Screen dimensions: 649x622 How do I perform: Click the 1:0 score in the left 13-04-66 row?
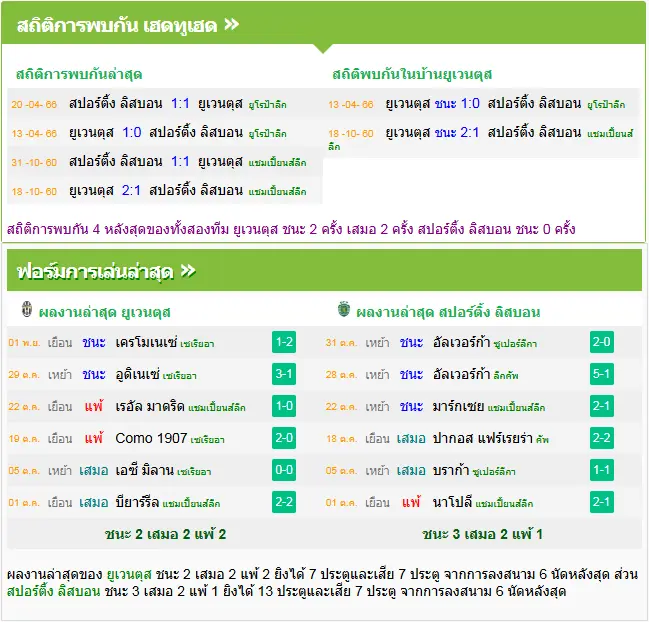[132, 132]
